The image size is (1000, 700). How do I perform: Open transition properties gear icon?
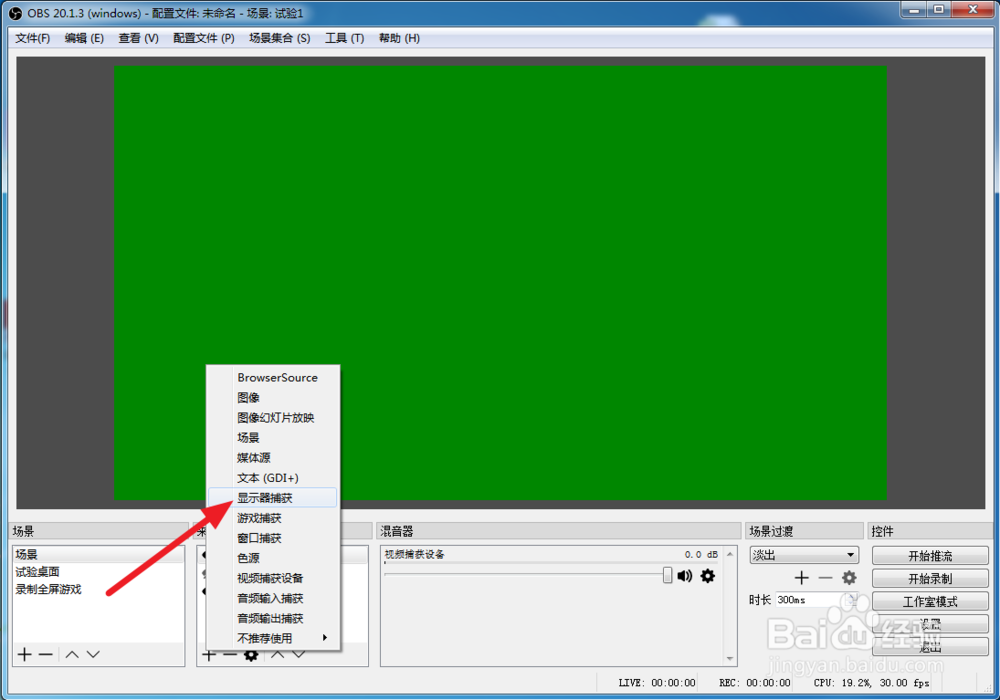point(849,578)
